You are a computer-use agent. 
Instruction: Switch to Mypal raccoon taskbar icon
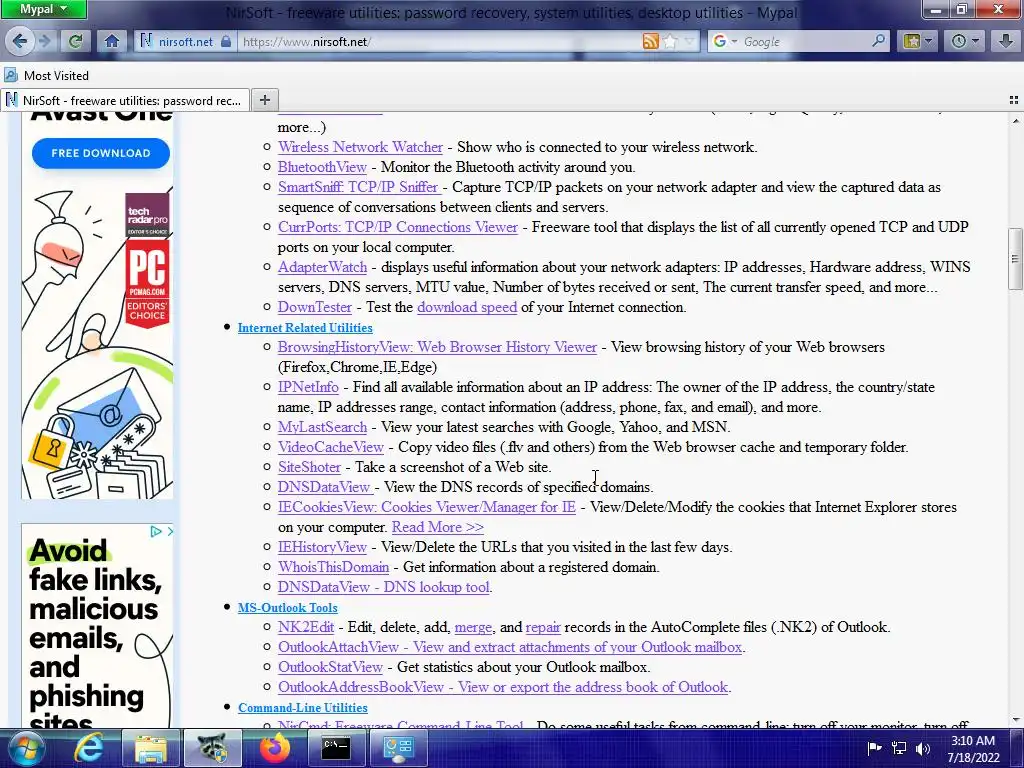(x=212, y=748)
